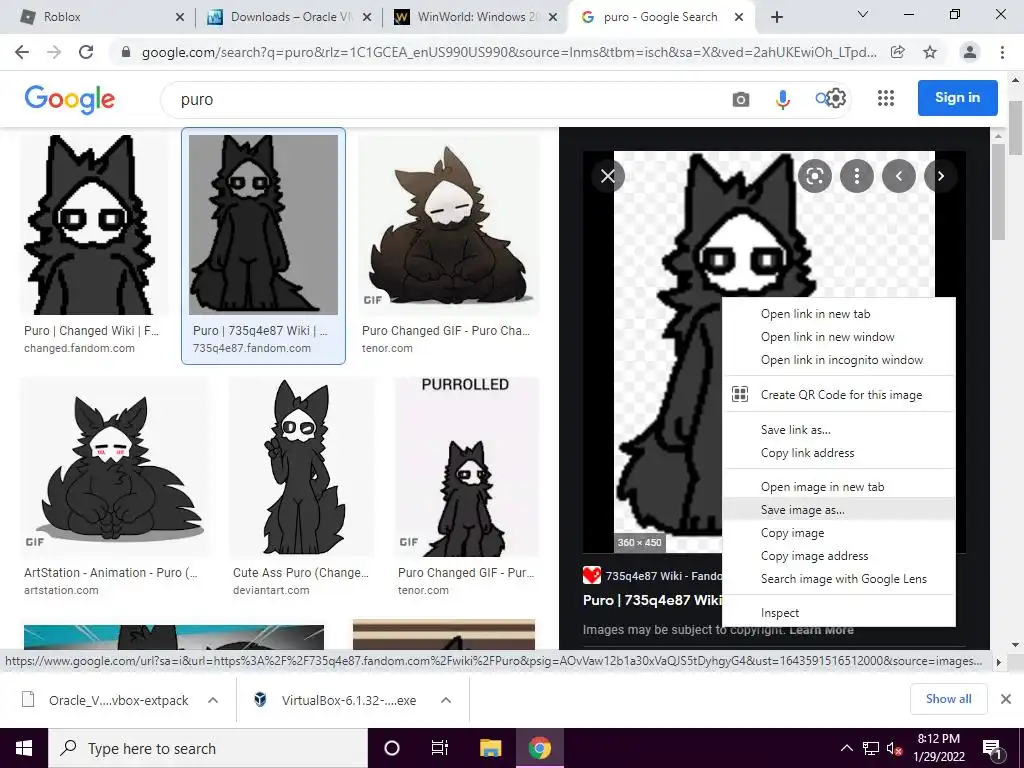
Task: Expand options for the VirtualBox exe download
Action: (446, 700)
